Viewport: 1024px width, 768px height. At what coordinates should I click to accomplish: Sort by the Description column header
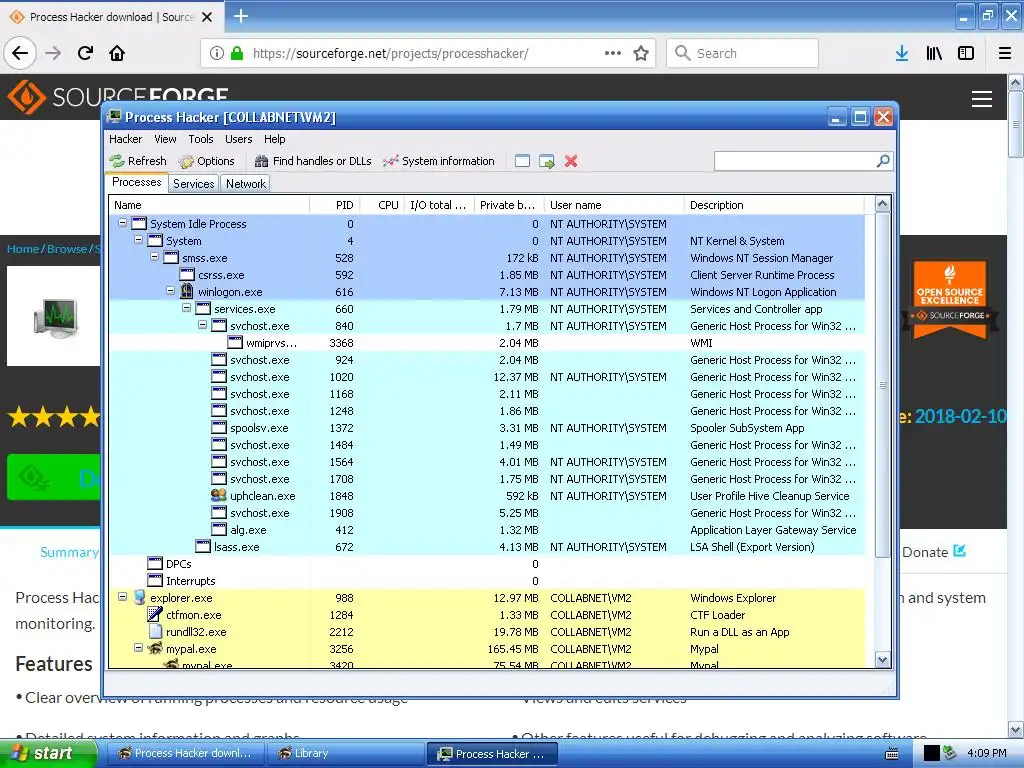774,205
